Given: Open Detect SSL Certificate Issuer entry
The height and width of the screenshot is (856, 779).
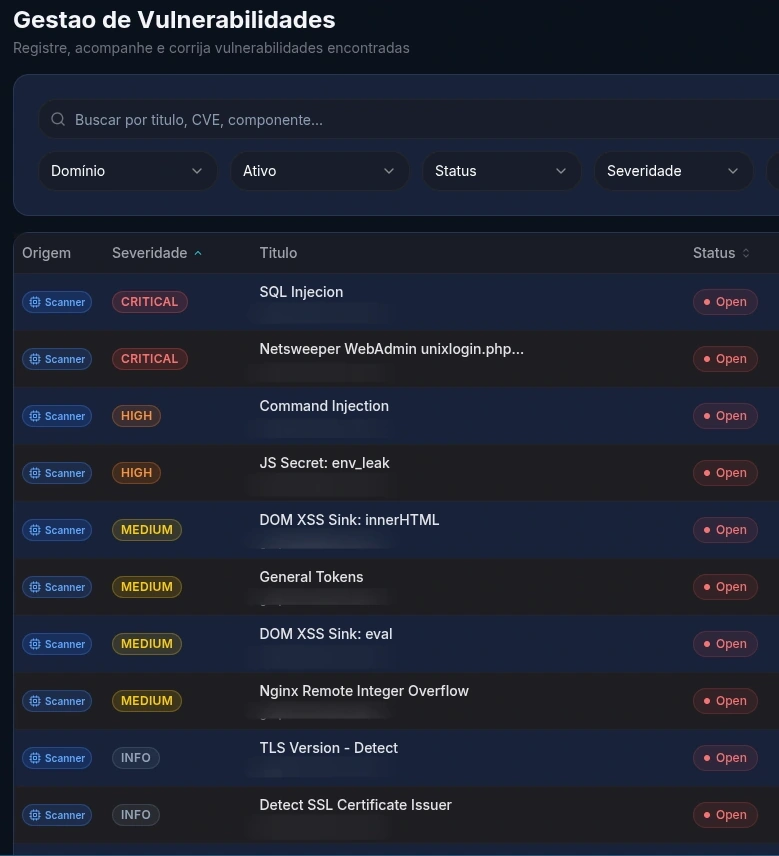Looking at the screenshot, I should 355,805.
